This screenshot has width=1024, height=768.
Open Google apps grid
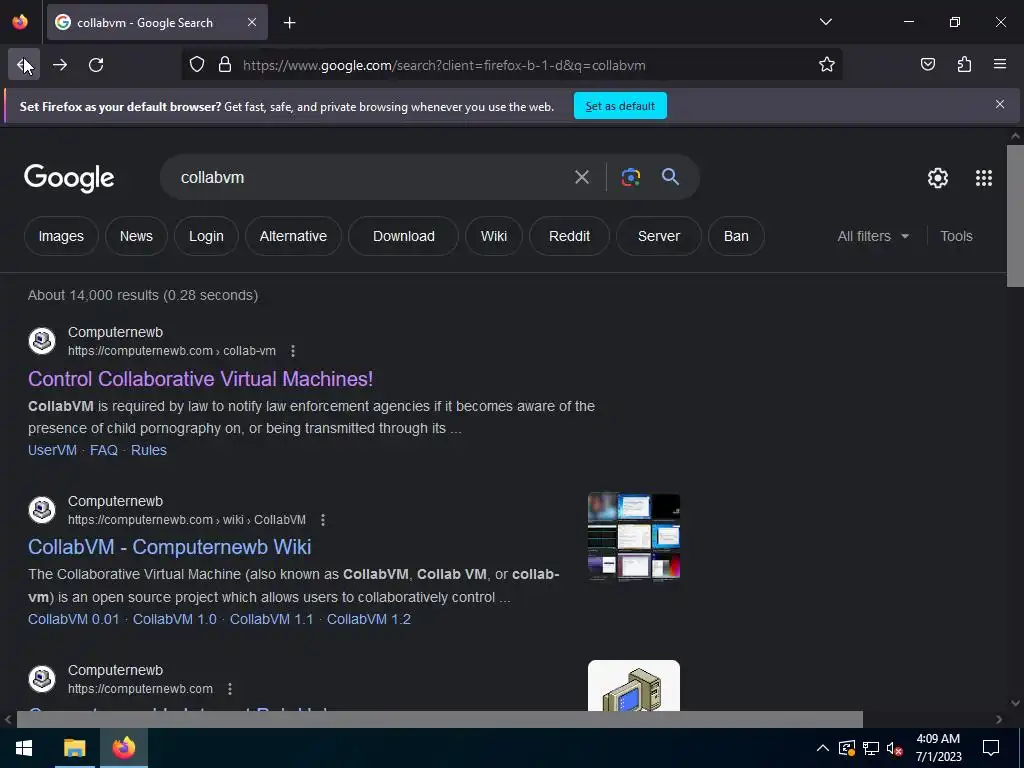984,178
